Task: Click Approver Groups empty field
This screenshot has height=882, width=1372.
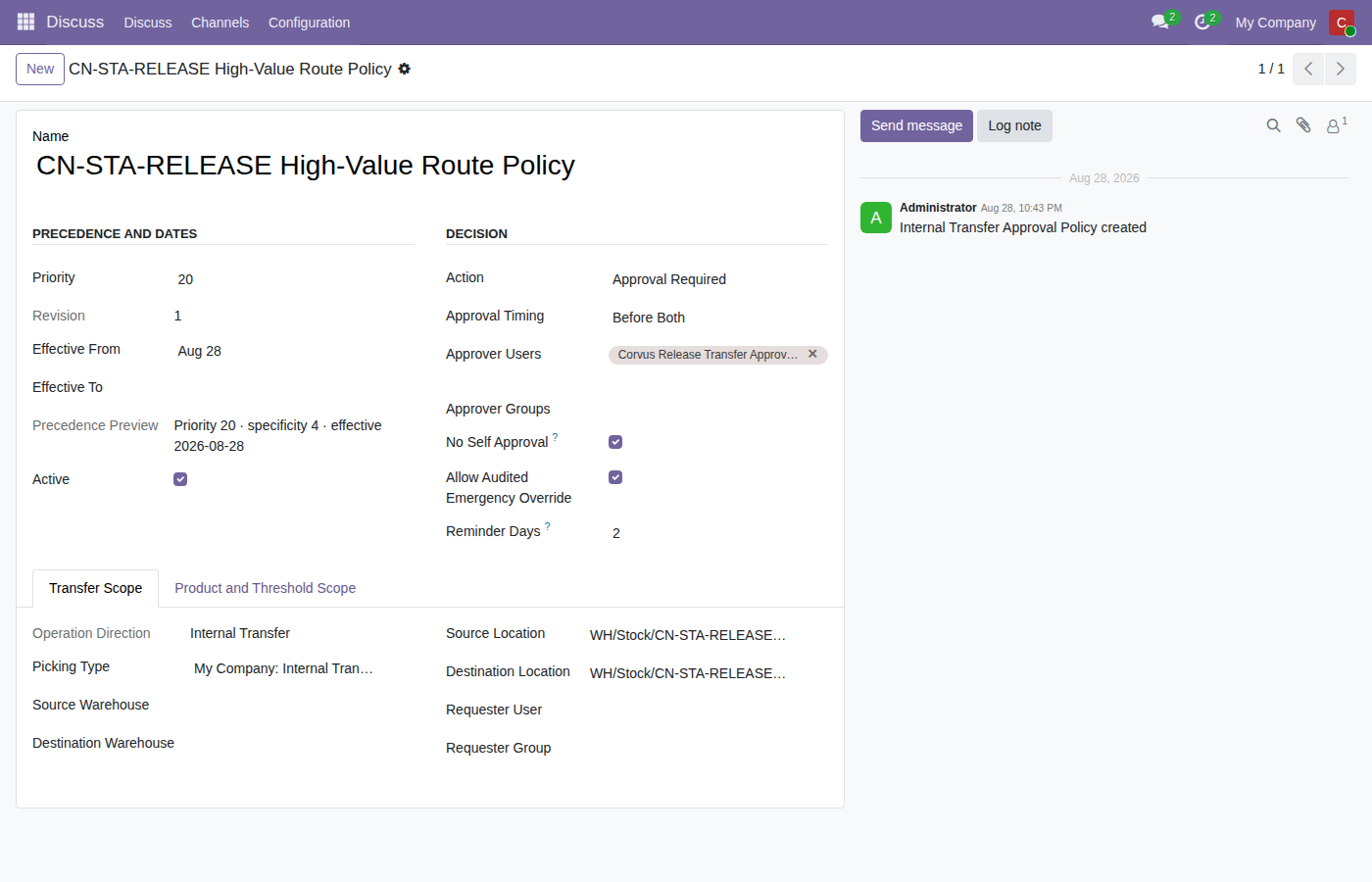Action: coord(718,410)
